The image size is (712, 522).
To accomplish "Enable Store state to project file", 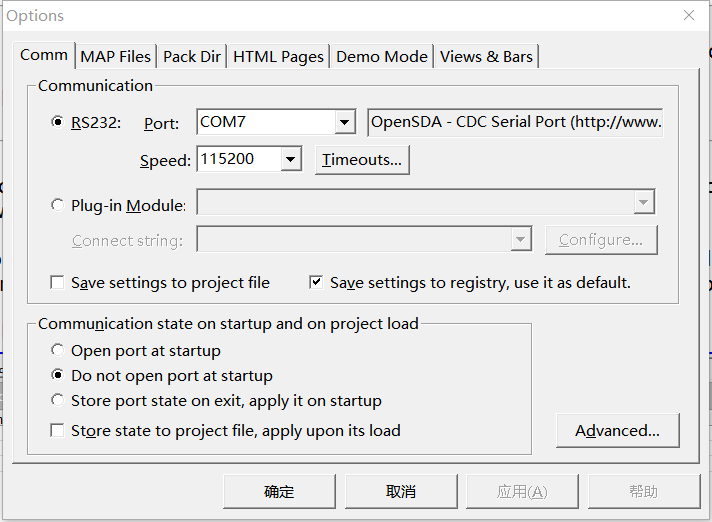I will pyautogui.click(x=58, y=431).
